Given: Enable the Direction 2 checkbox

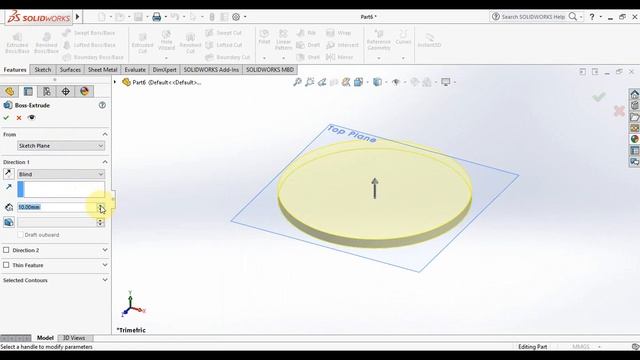Looking at the screenshot, I should click(x=6, y=250).
